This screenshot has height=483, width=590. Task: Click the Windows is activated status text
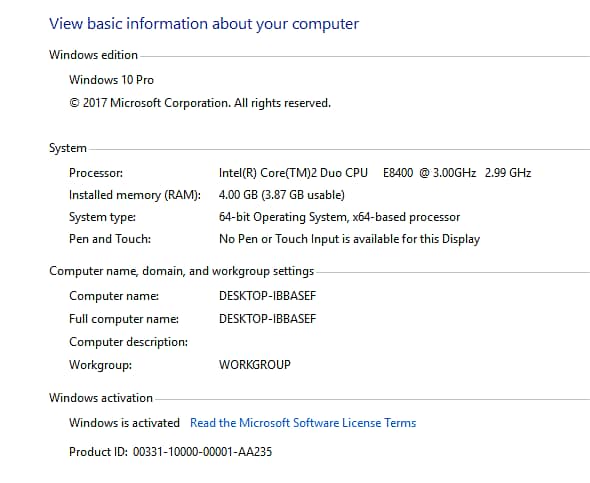point(124,423)
